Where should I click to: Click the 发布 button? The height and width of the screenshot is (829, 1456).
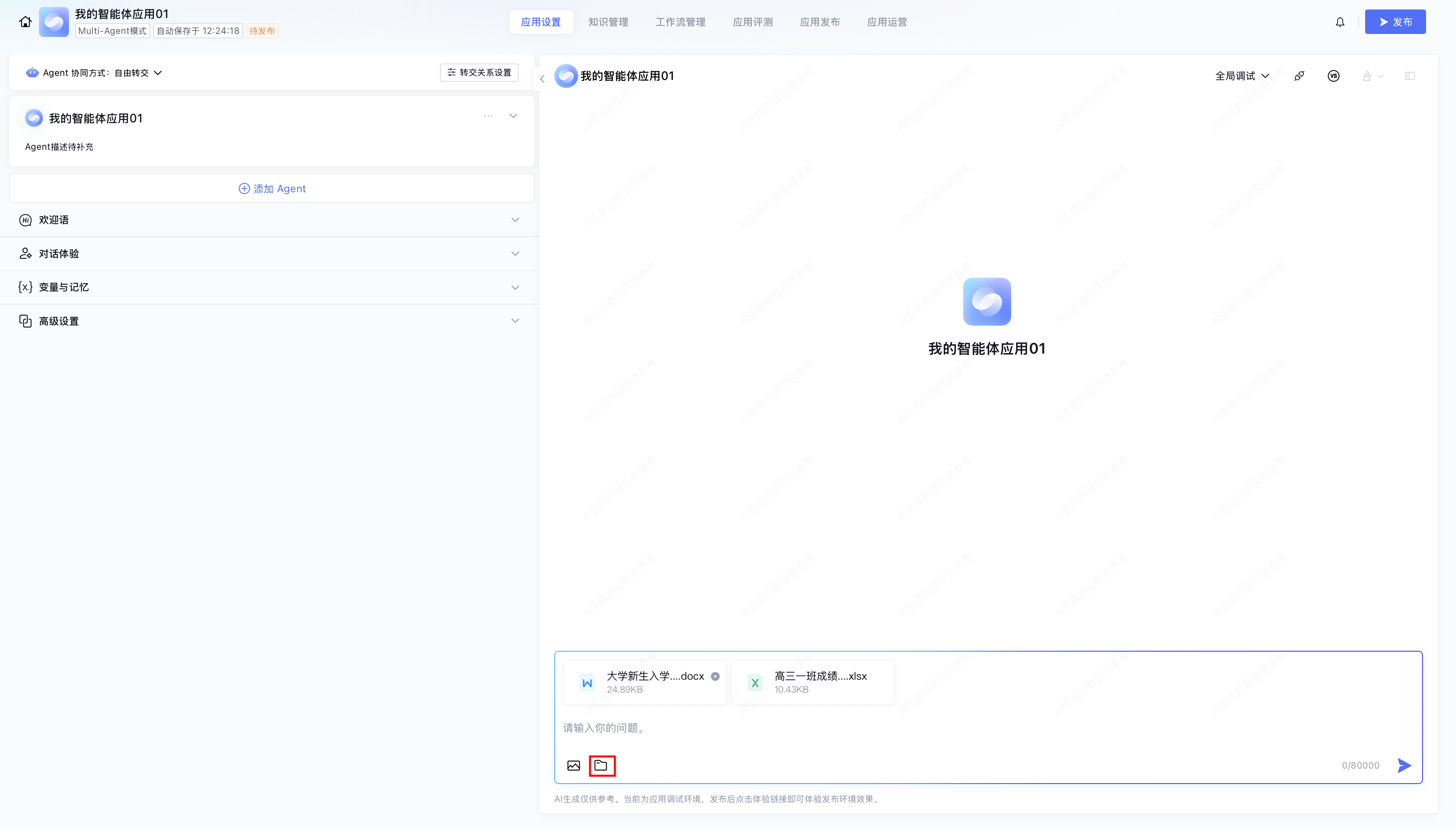1395,21
